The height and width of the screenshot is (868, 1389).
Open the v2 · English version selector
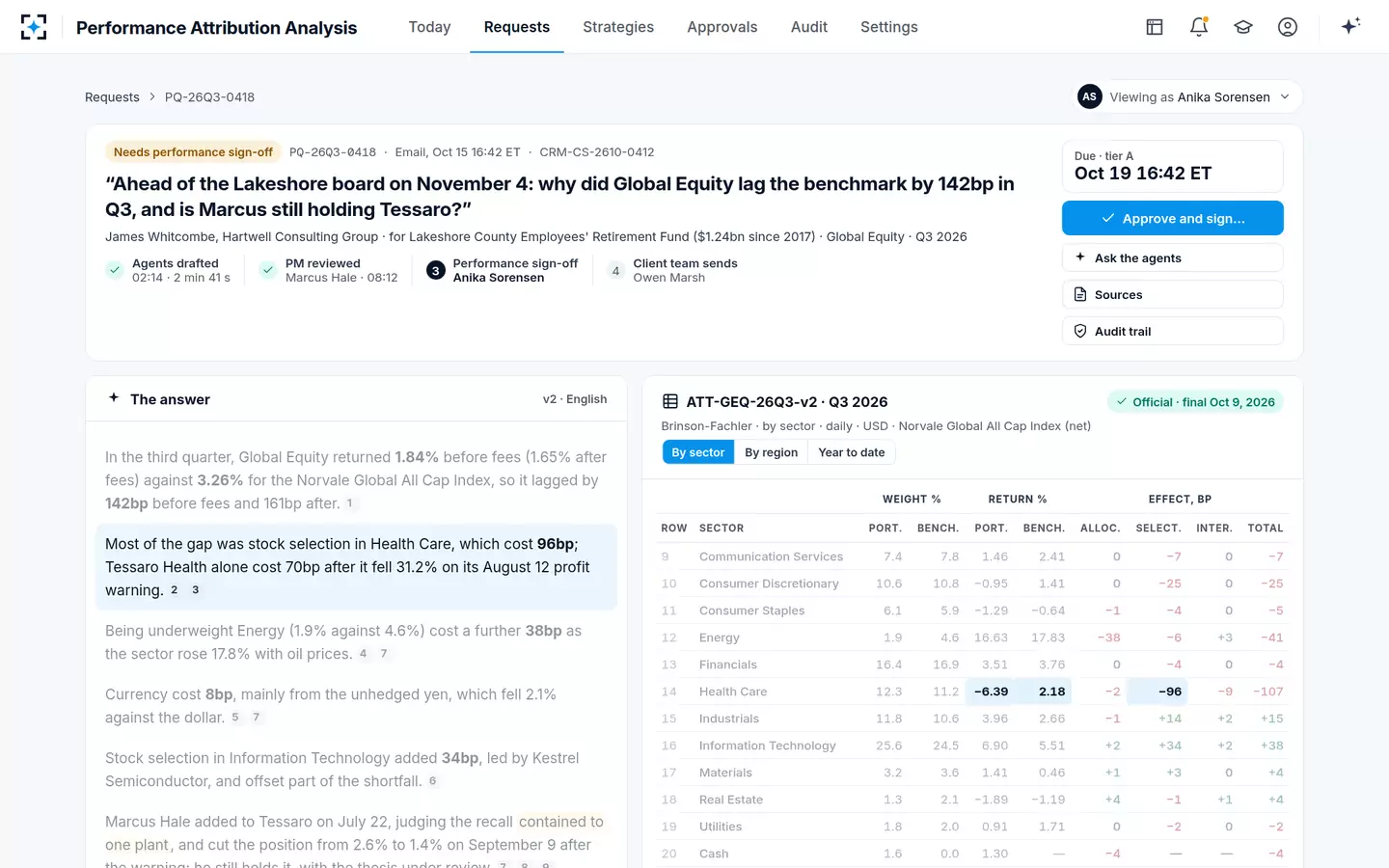click(575, 399)
